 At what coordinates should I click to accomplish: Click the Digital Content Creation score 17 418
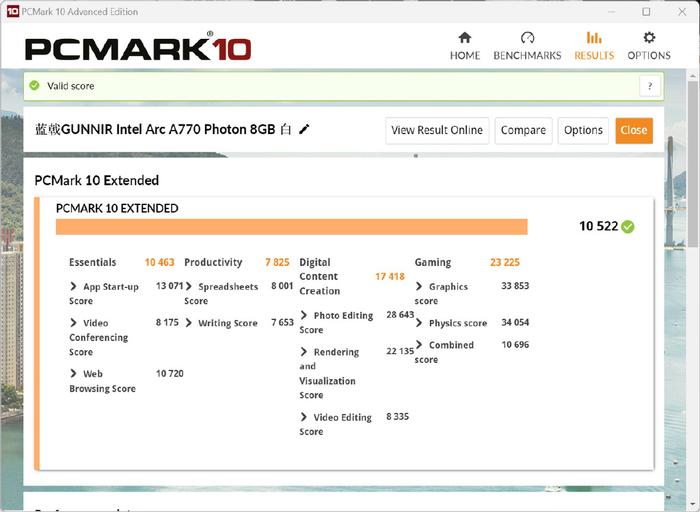(x=390, y=276)
